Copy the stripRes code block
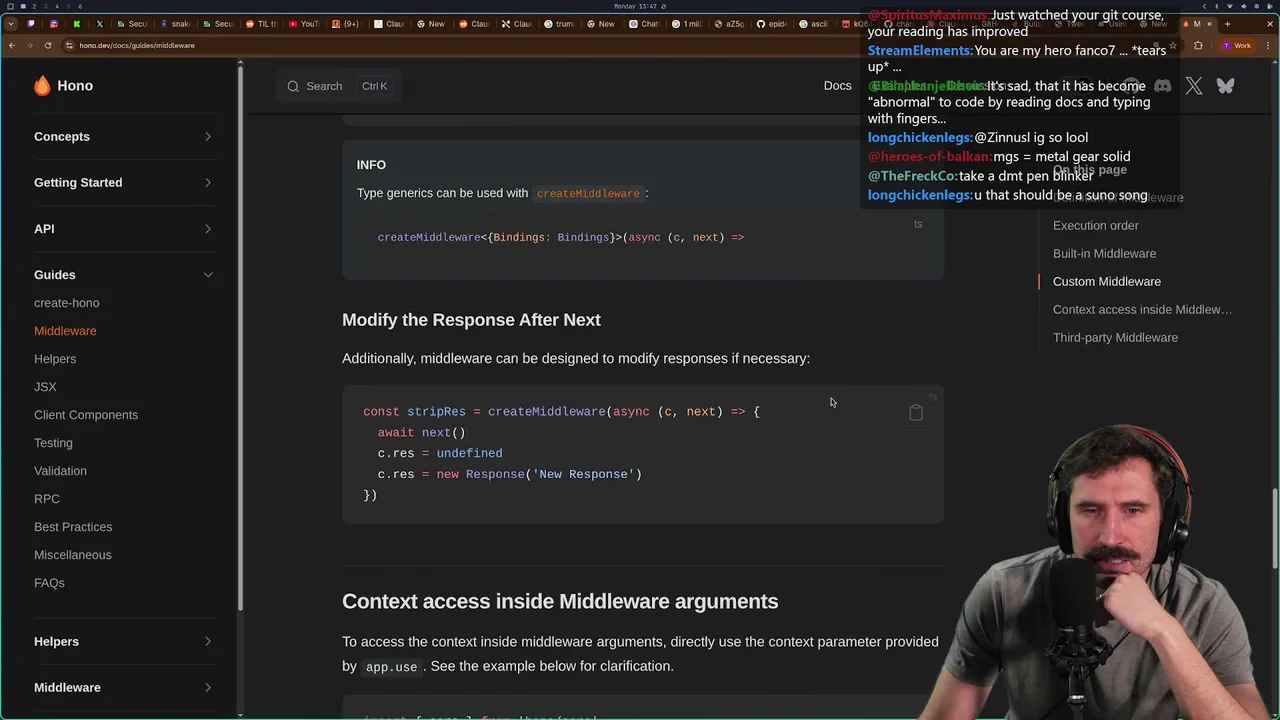The image size is (1280, 720). click(915, 412)
